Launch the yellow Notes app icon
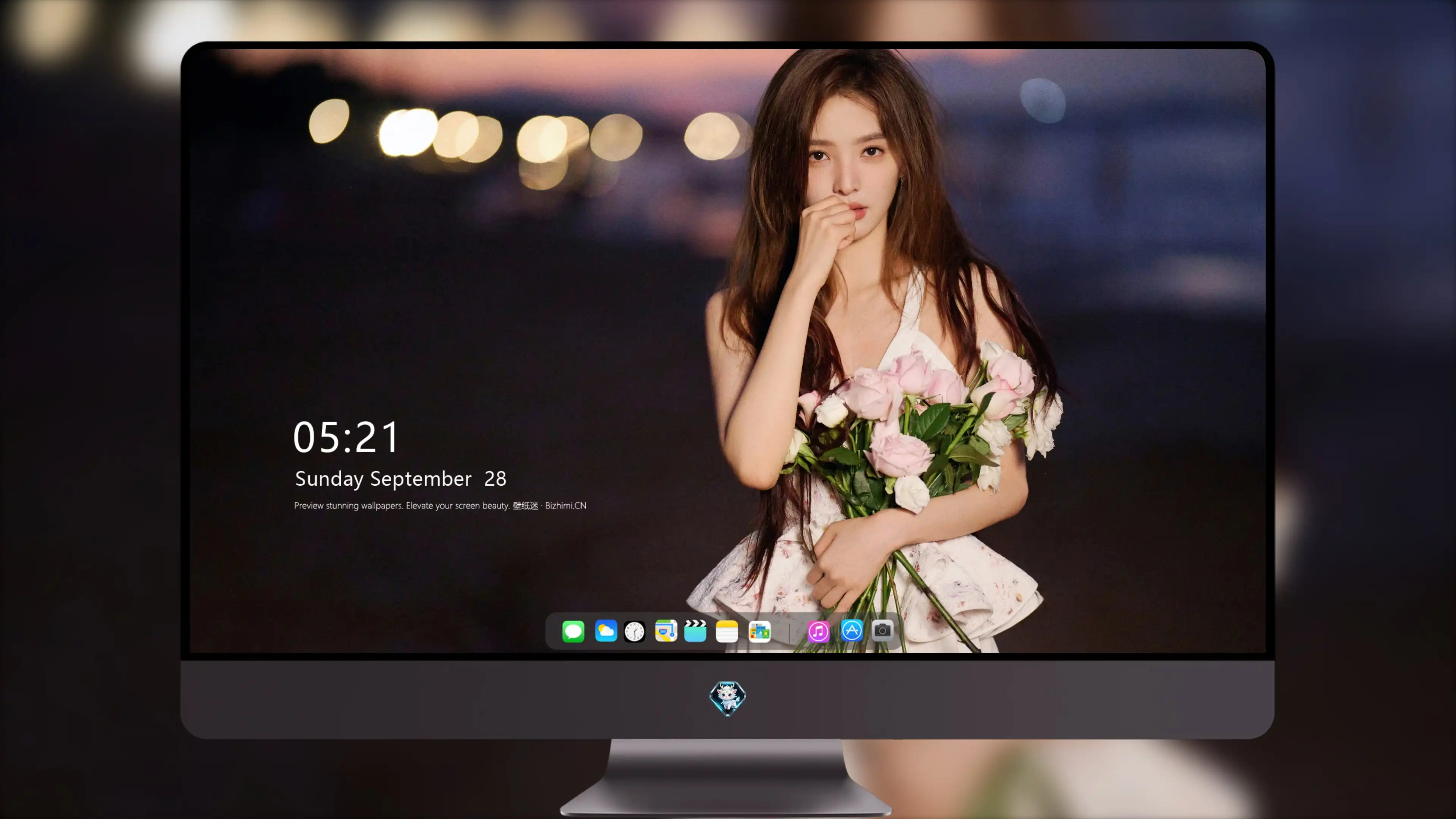The image size is (1456, 819). pos(727,631)
